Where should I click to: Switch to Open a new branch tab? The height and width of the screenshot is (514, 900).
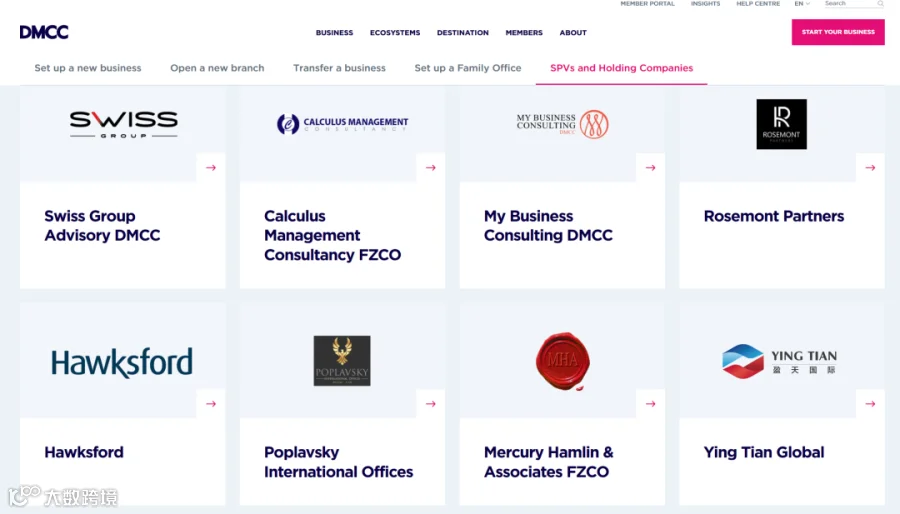click(217, 68)
